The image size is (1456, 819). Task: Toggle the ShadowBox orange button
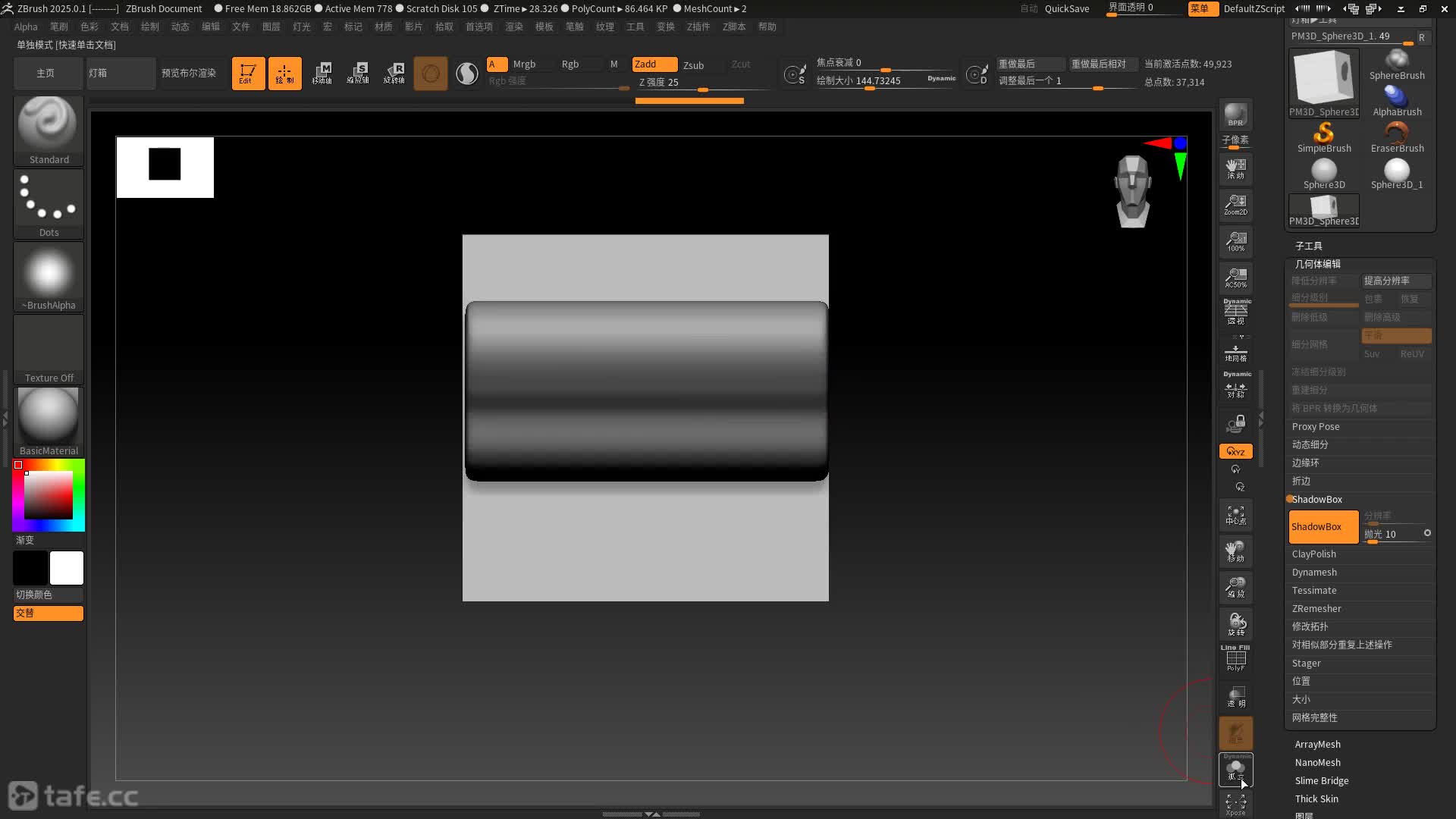point(1323,527)
